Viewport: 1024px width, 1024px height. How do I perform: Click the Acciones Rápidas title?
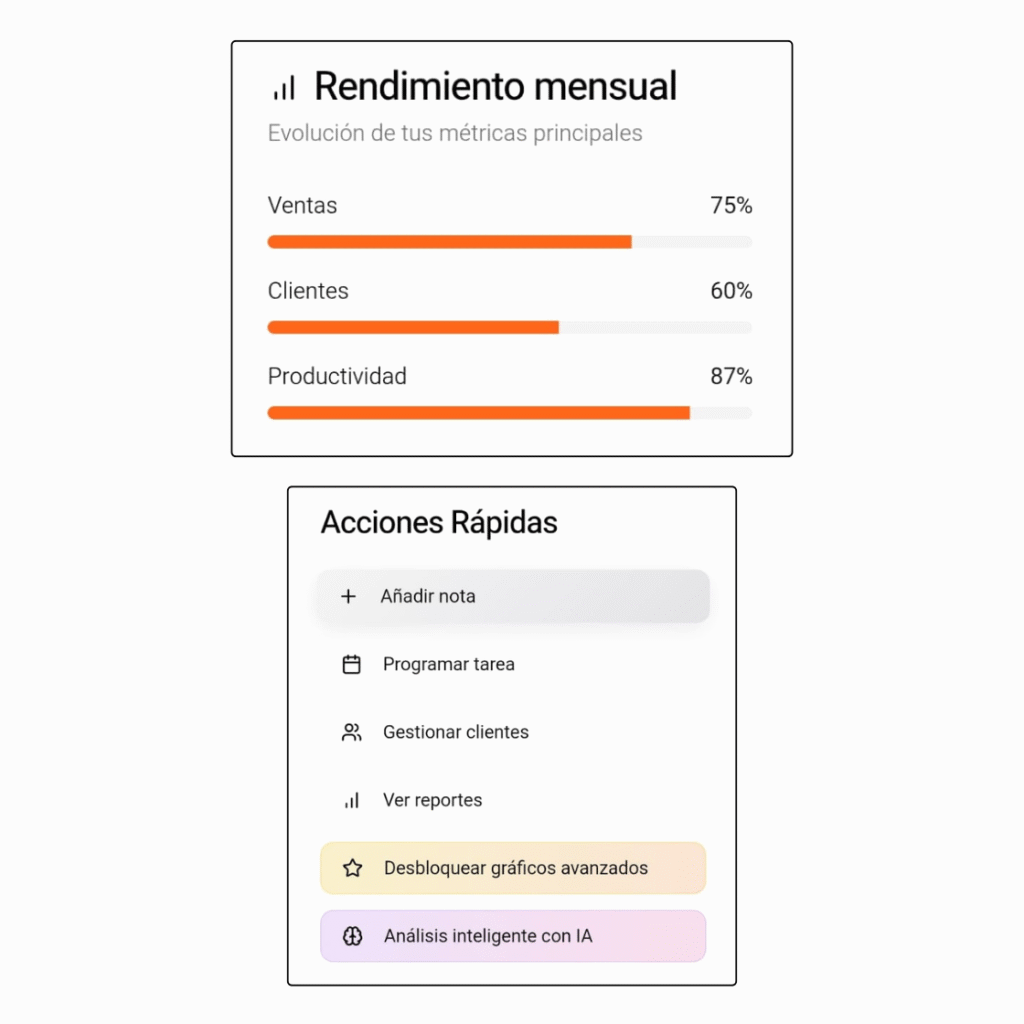pos(439,523)
